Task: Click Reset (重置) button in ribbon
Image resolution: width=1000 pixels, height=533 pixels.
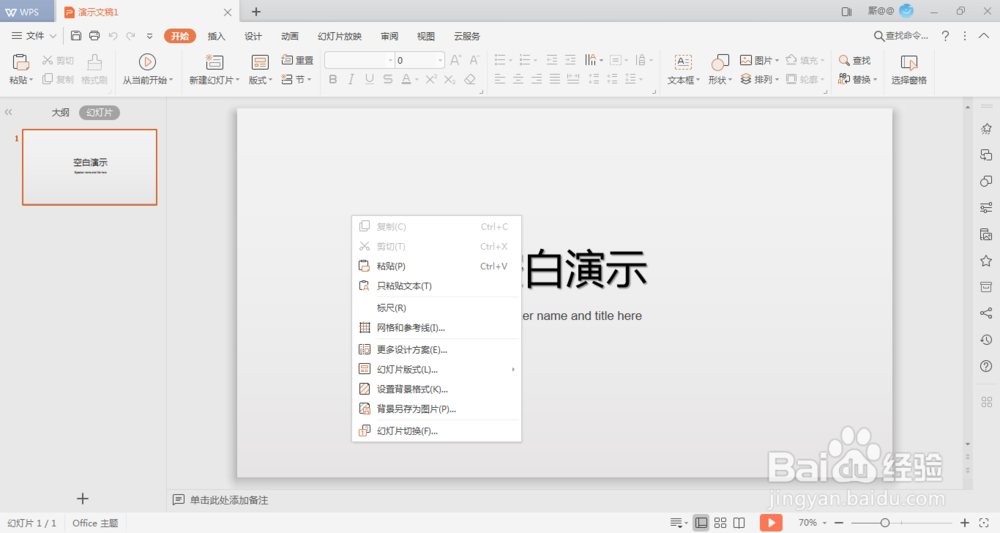Action: (297, 60)
